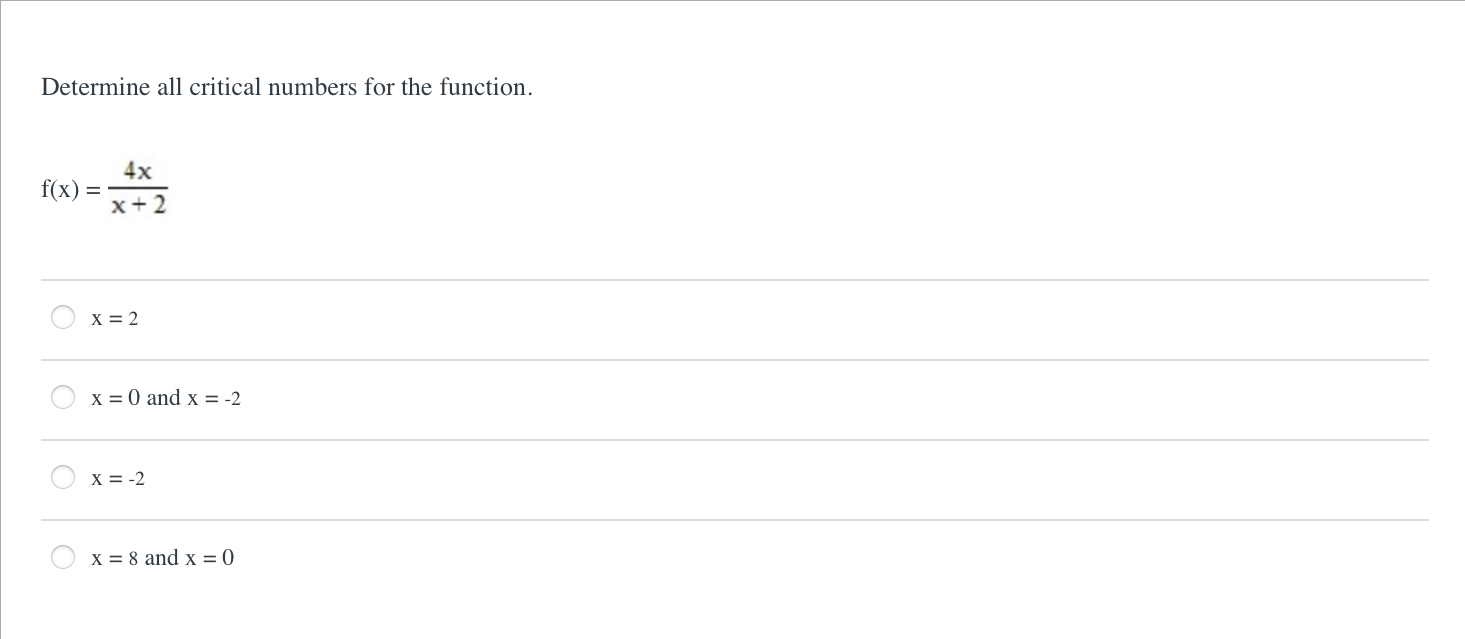Click the row containing x = 2
The height and width of the screenshot is (639, 1465).
tap(400, 318)
